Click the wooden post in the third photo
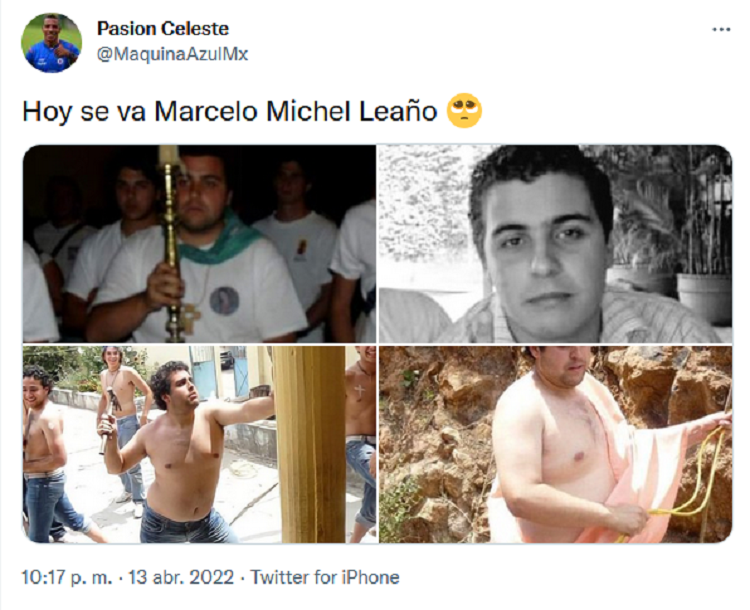The width and height of the screenshot is (750, 610). (x=310, y=444)
